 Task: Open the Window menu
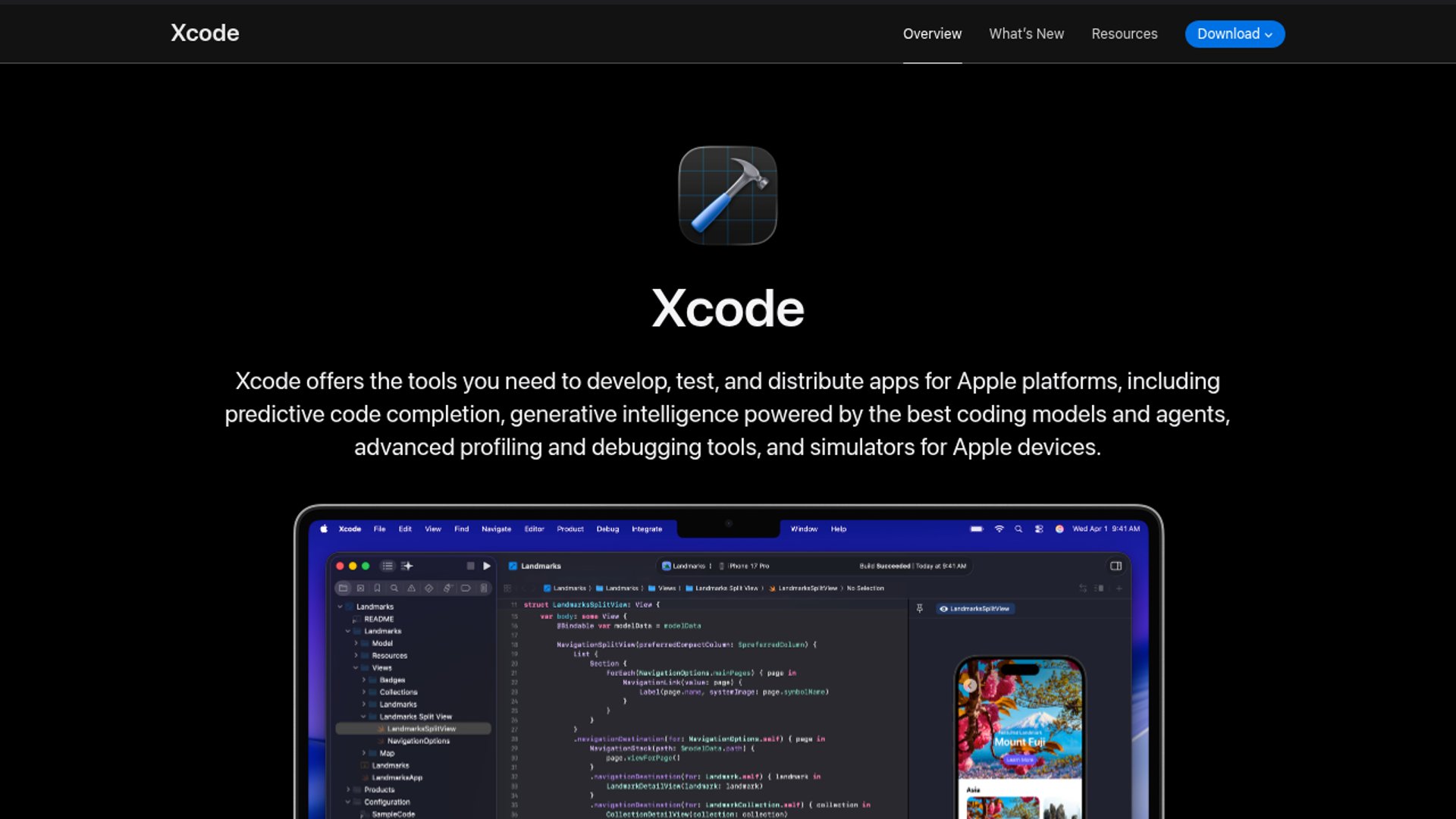click(x=804, y=529)
